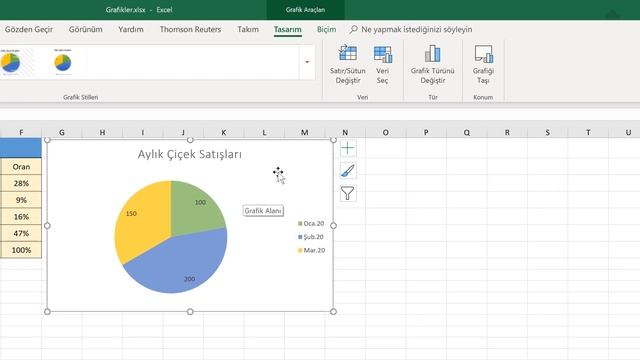Open the Thomson Reuters tab
The height and width of the screenshot is (360, 640).
(190, 29)
